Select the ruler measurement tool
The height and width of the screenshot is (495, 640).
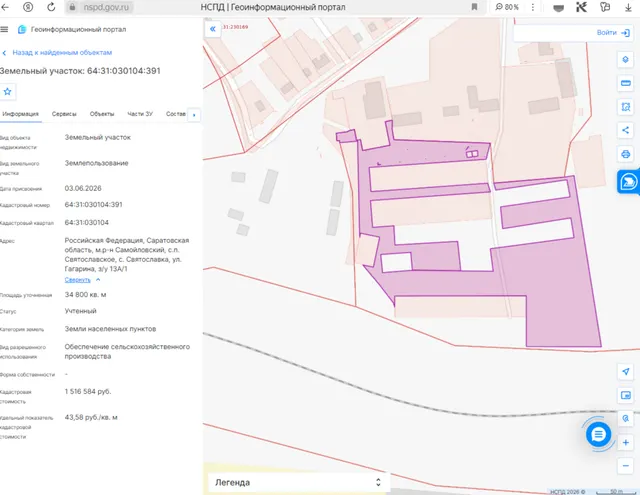click(x=625, y=83)
